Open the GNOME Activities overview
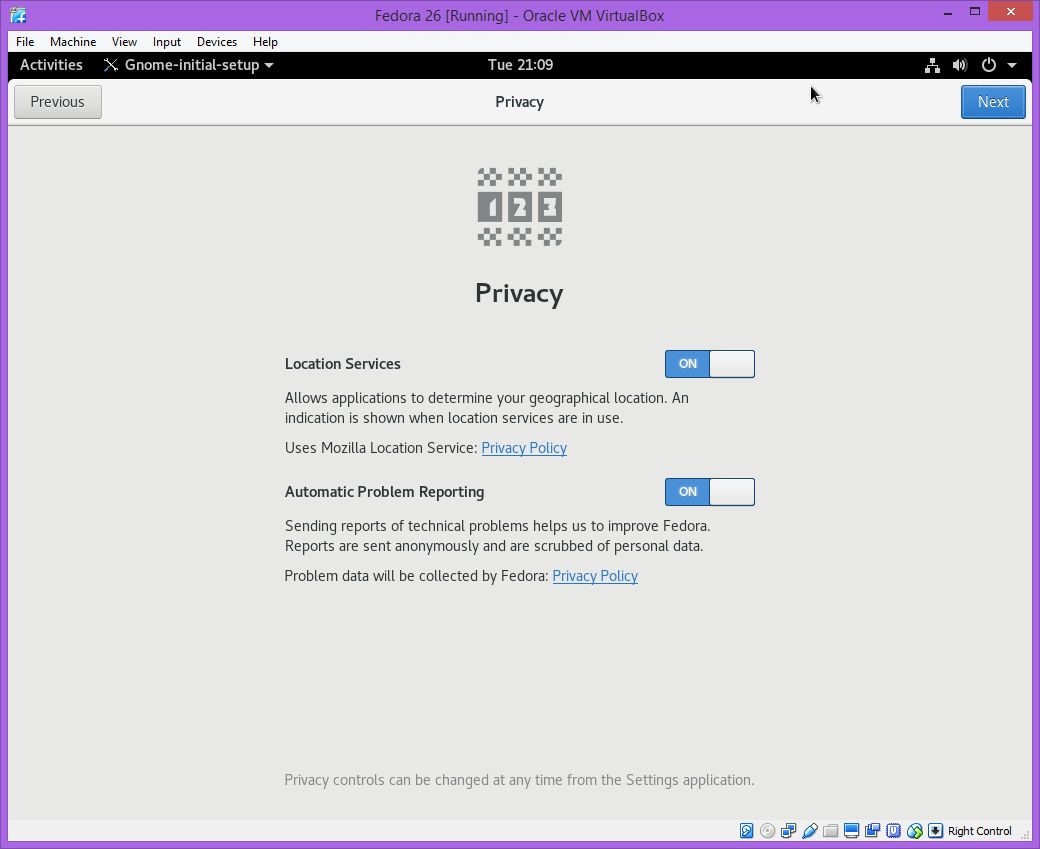Image resolution: width=1040 pixels, height=849 pixels. coord(51,65)
